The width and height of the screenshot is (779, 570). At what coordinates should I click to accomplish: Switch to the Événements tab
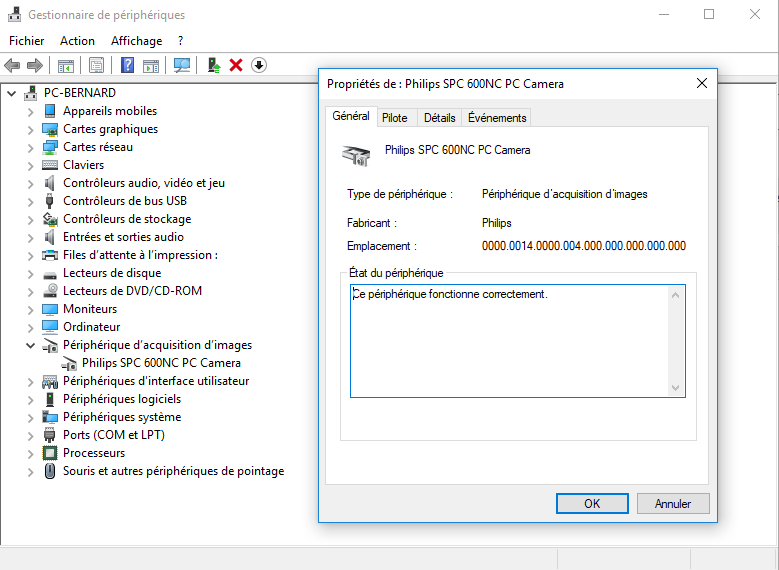(x=497, y=118)
